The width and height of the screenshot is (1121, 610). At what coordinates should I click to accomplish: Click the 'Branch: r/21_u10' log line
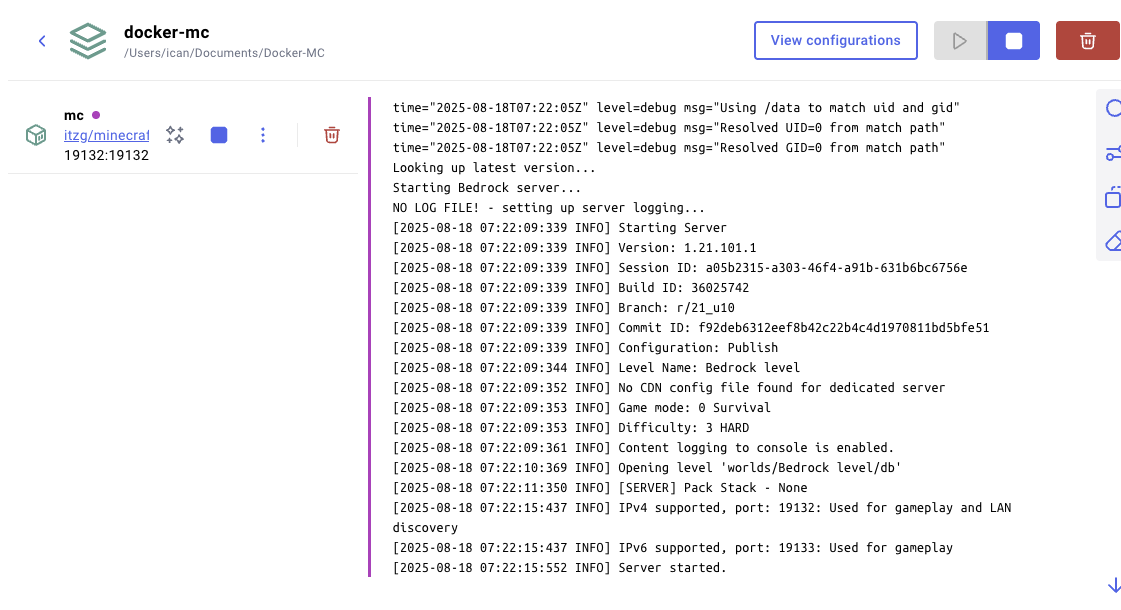pos(563,308)
